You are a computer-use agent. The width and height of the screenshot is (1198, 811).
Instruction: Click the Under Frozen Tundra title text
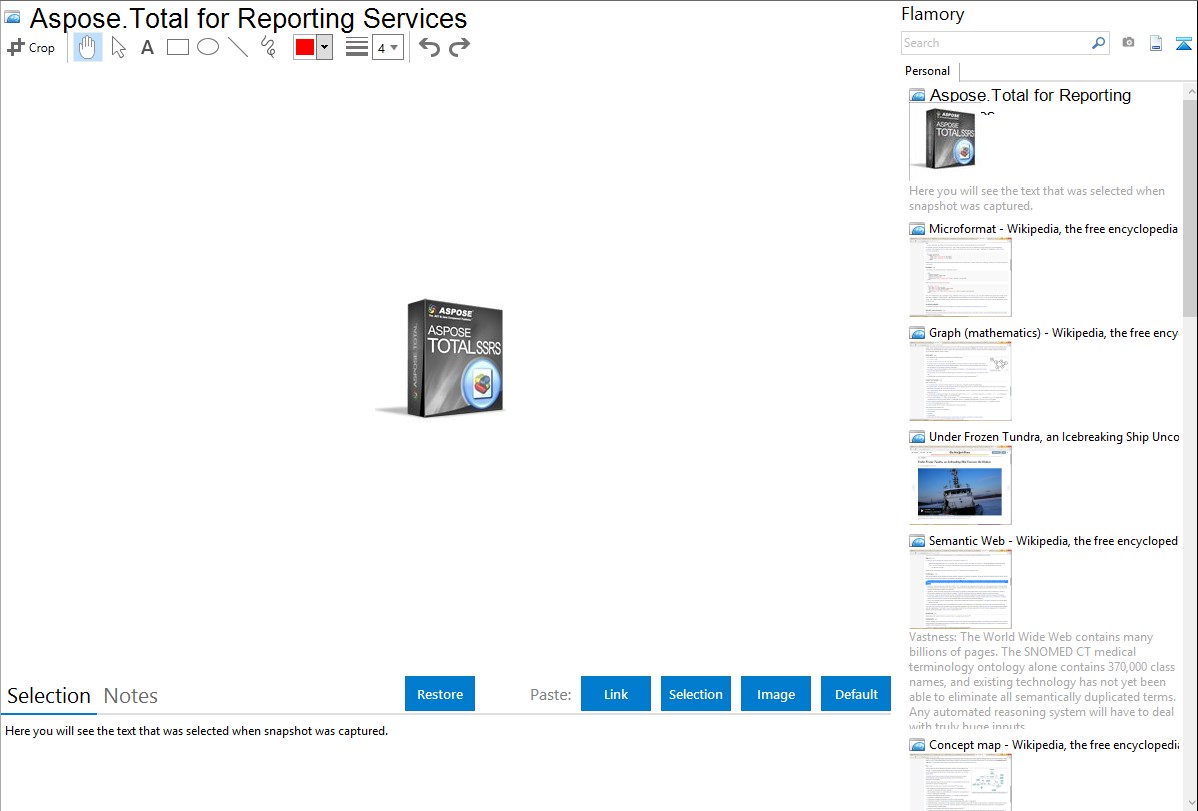(1054, 436)
